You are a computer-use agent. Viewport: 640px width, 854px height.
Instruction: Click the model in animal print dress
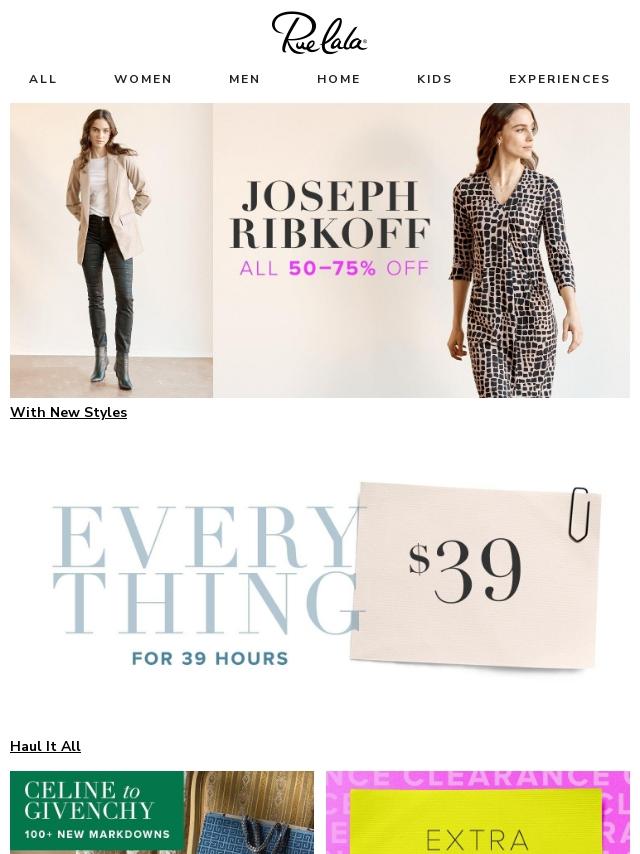[x=512, y=250]
